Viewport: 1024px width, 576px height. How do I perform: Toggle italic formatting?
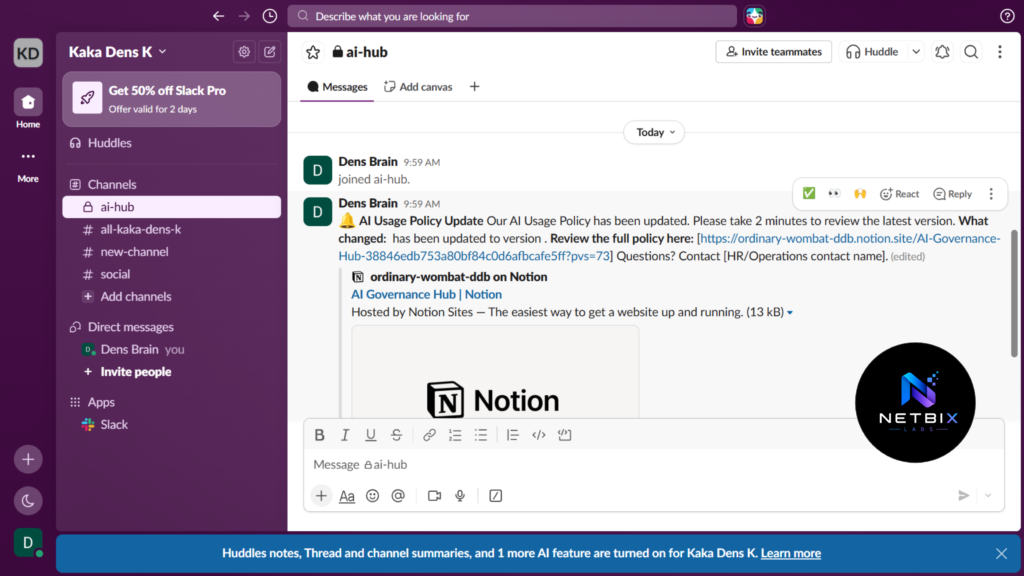[345, 435]
